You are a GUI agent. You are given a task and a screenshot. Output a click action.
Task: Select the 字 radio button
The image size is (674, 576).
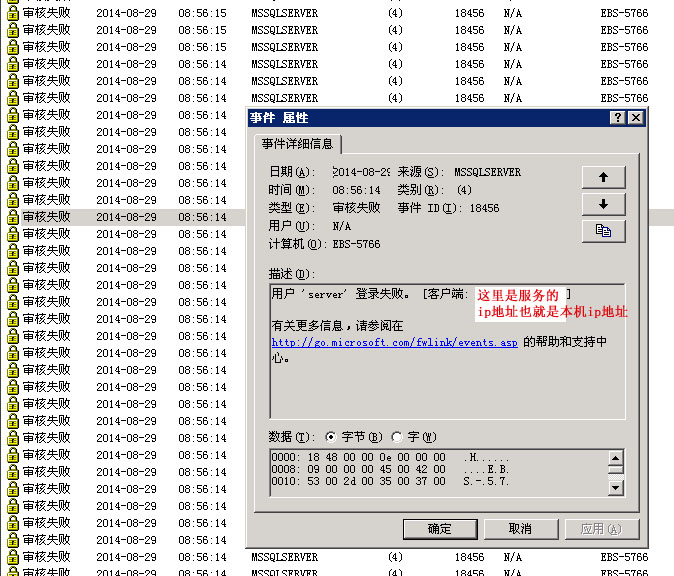pyautogui.click(x=397, y=437)
